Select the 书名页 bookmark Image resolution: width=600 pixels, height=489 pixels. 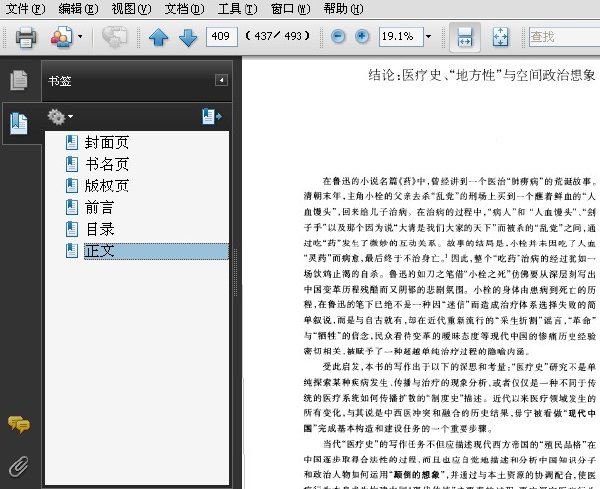tap(106, 164)
